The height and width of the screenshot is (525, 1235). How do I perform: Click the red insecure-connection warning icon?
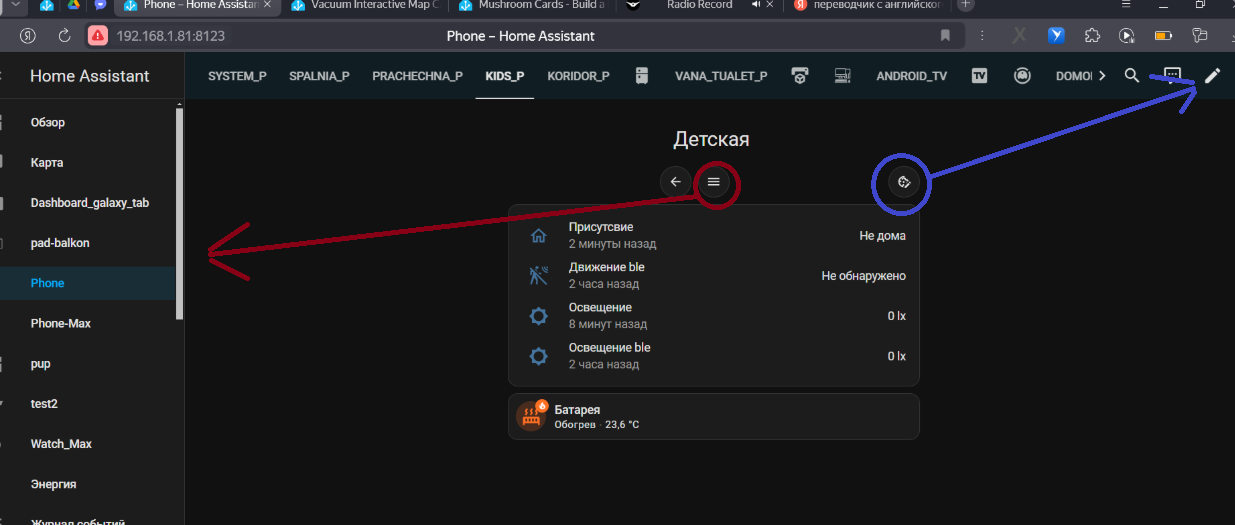click(97, 36)
